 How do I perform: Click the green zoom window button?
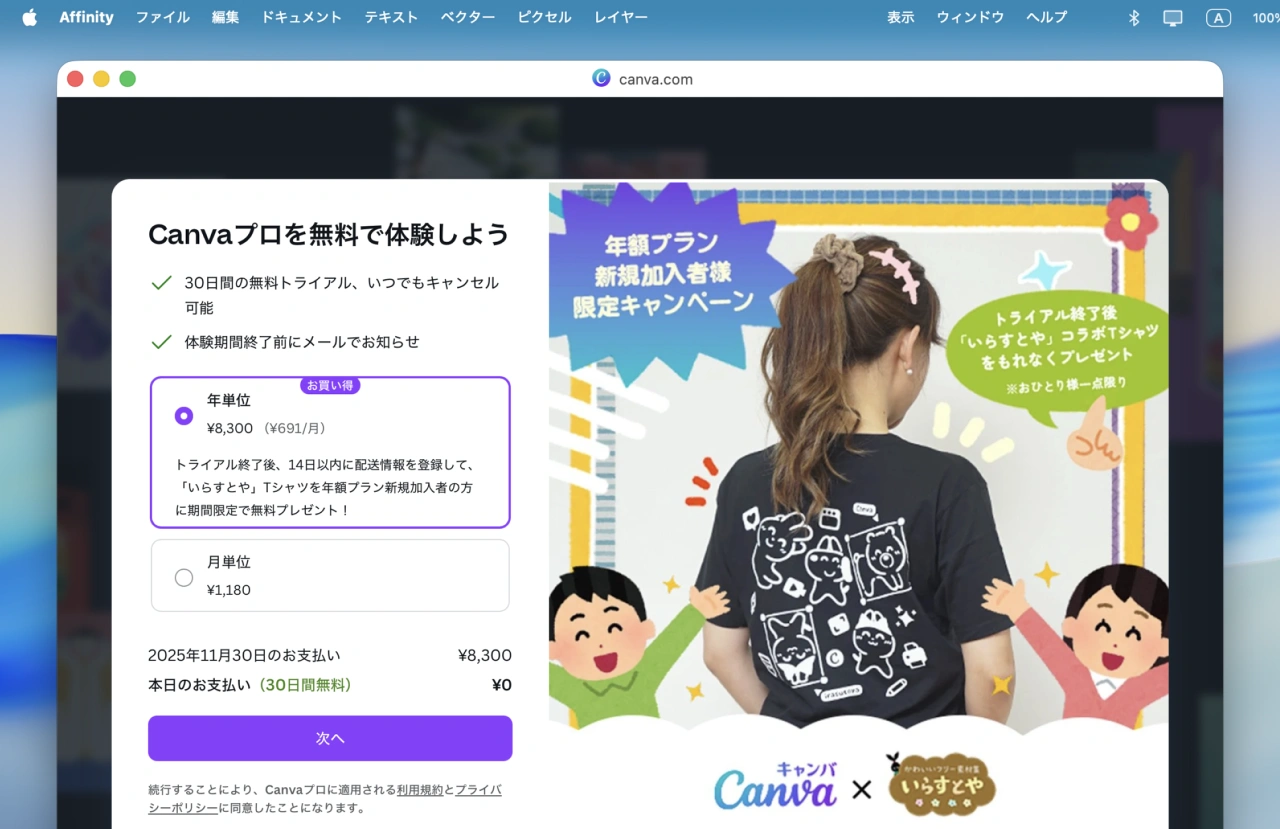(x=127, y=79)
